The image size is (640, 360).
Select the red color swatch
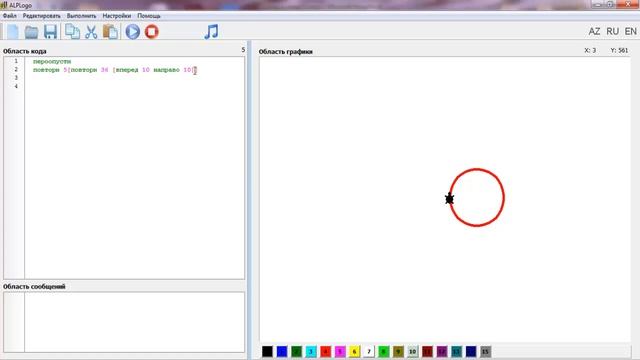326,351
